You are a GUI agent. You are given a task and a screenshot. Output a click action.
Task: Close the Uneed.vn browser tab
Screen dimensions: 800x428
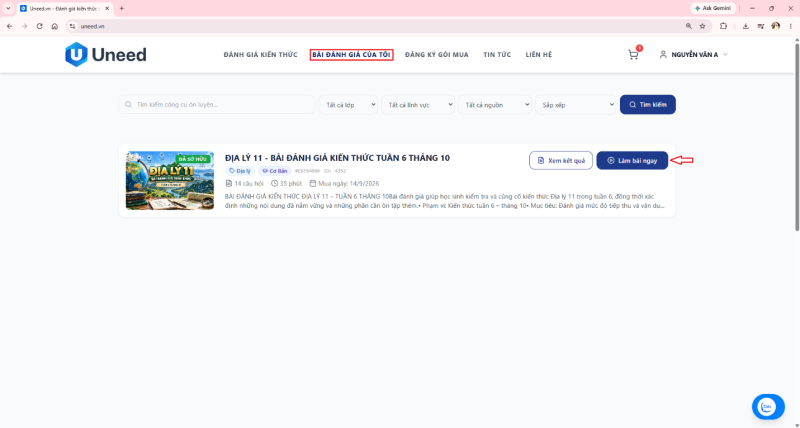tap(107, 9)
